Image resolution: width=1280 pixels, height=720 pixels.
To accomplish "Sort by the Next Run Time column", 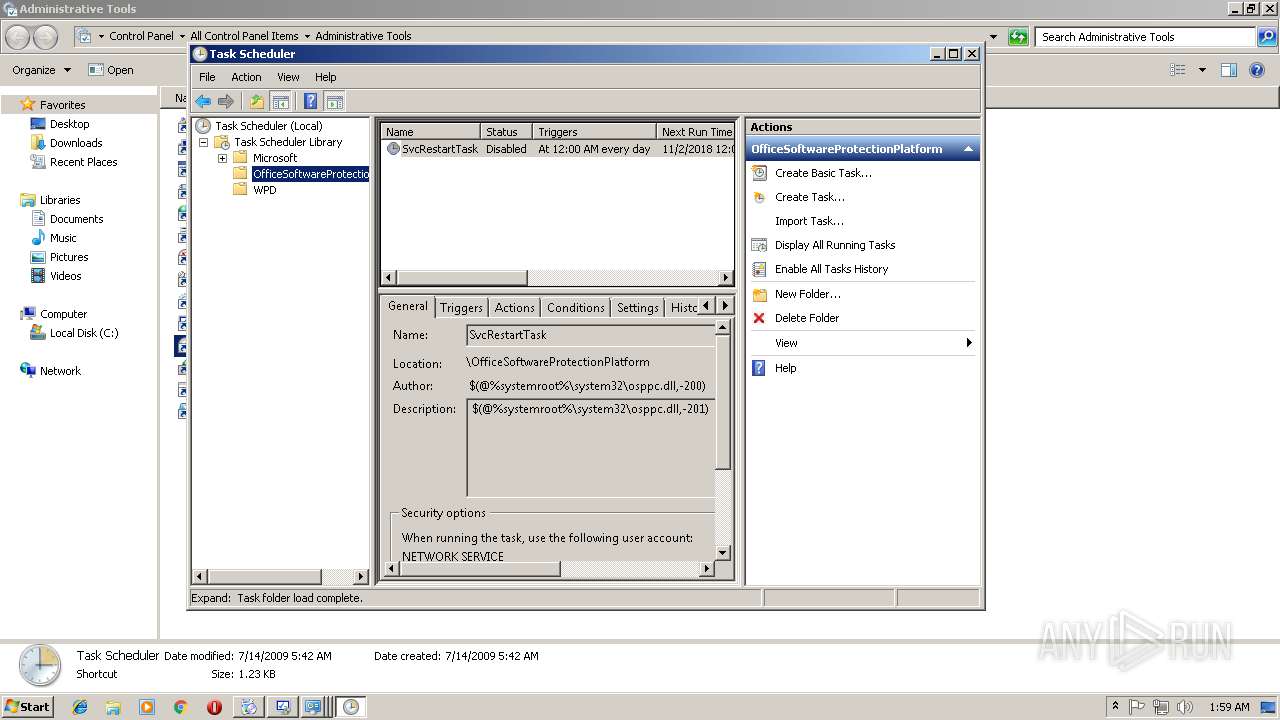I will coord(695,132).
